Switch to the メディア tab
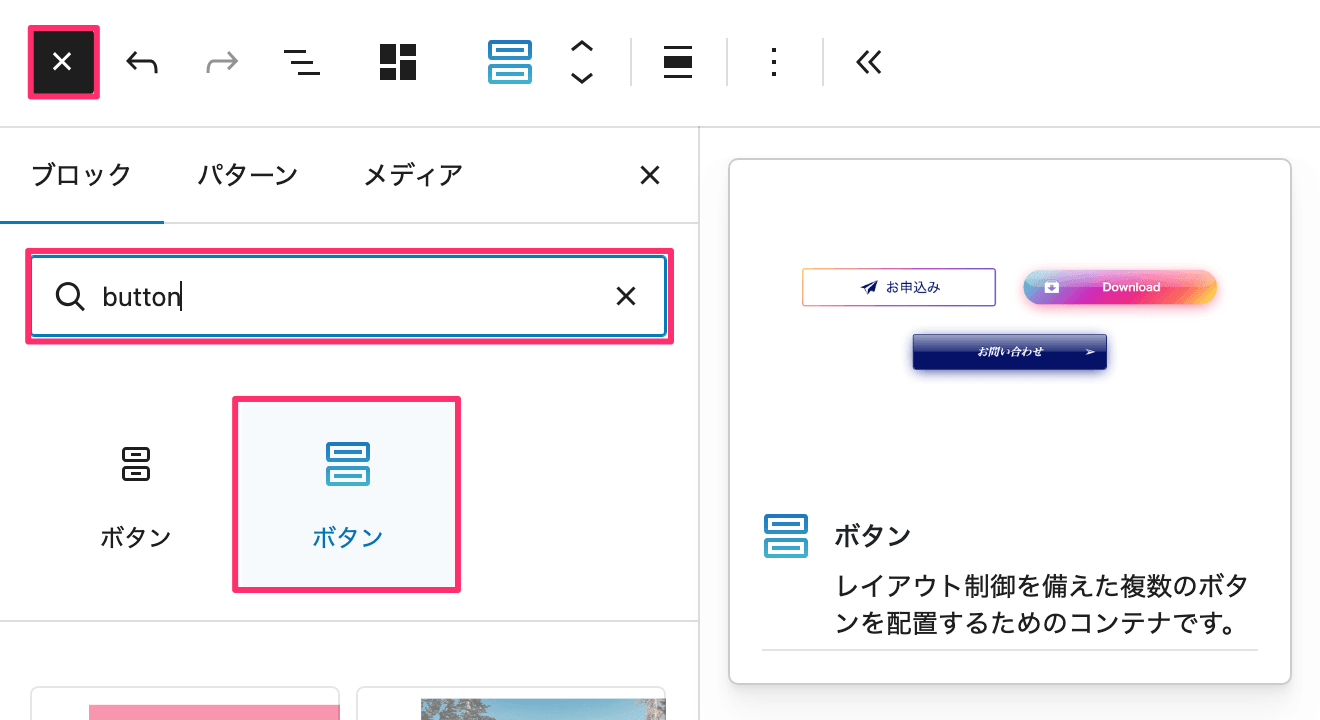1320x720 pixels. [x=412, y=175]
